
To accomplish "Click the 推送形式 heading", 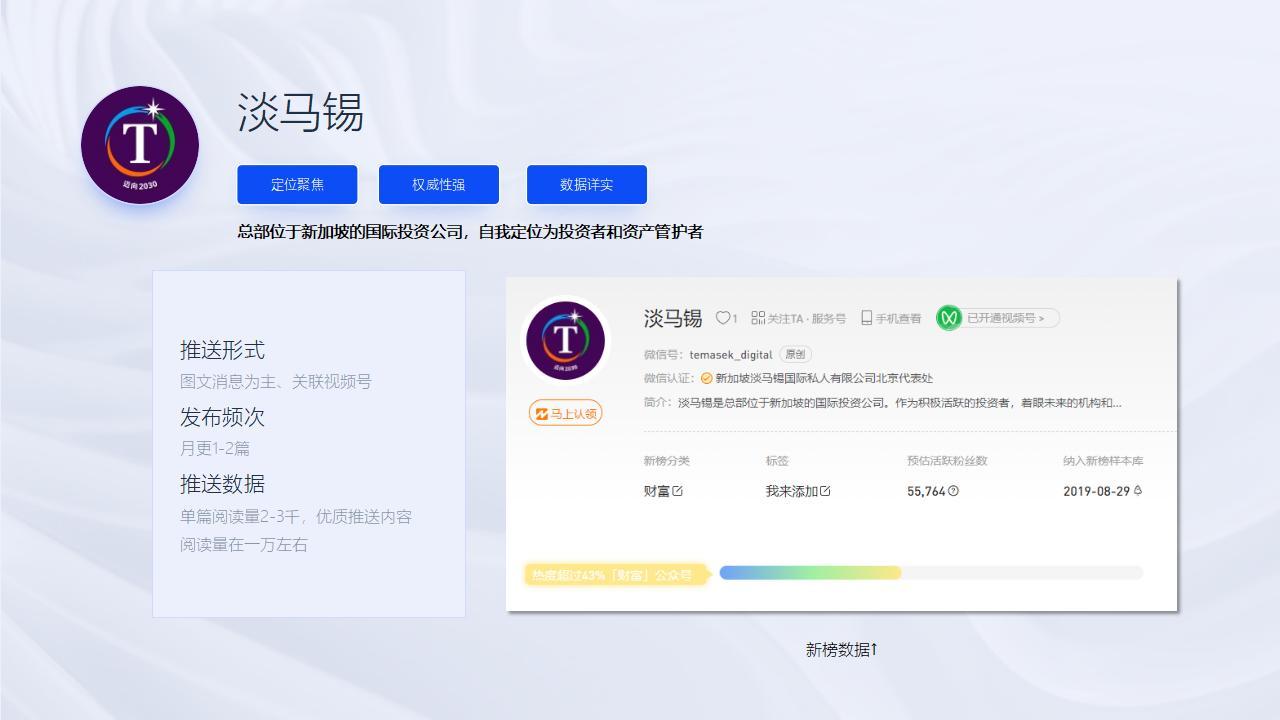I will tap(222, 350).
